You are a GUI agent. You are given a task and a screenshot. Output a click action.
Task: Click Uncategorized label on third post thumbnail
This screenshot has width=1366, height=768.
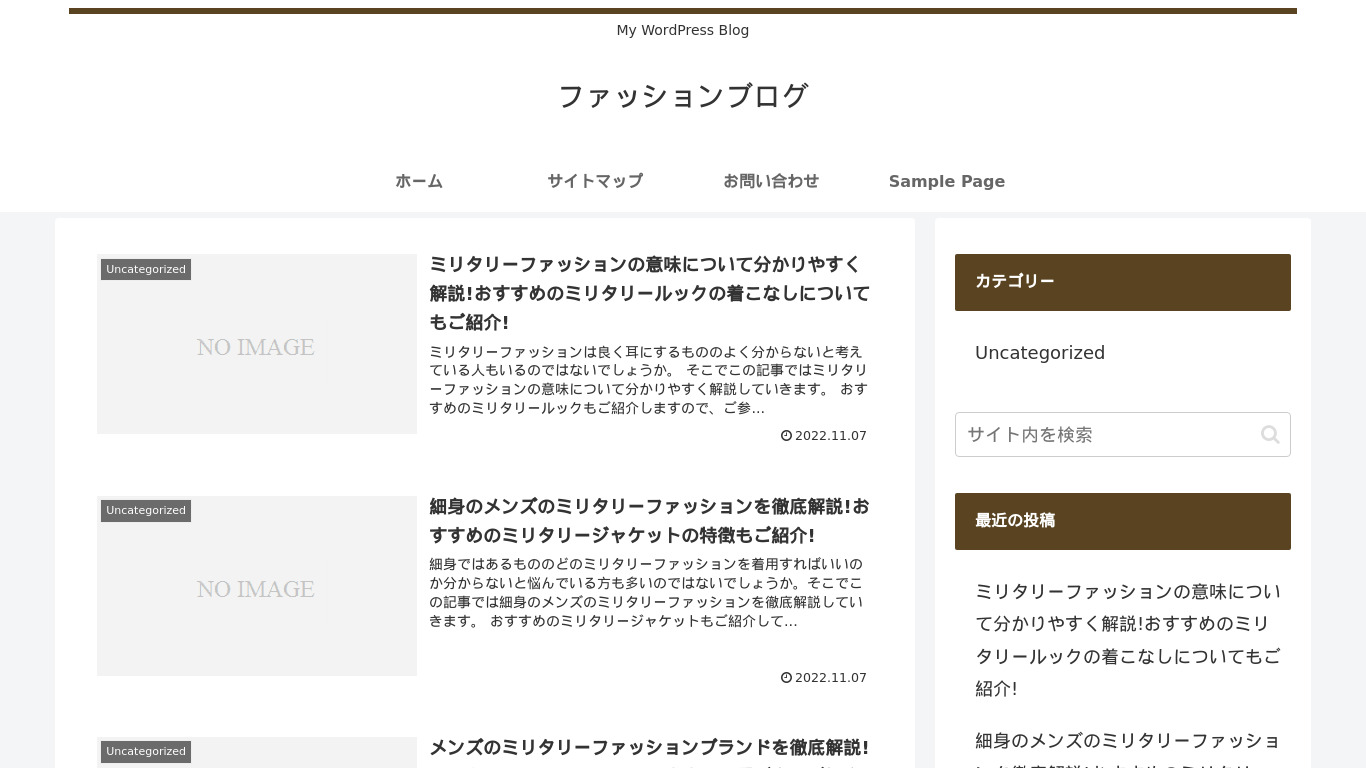(x=146, y=752)
